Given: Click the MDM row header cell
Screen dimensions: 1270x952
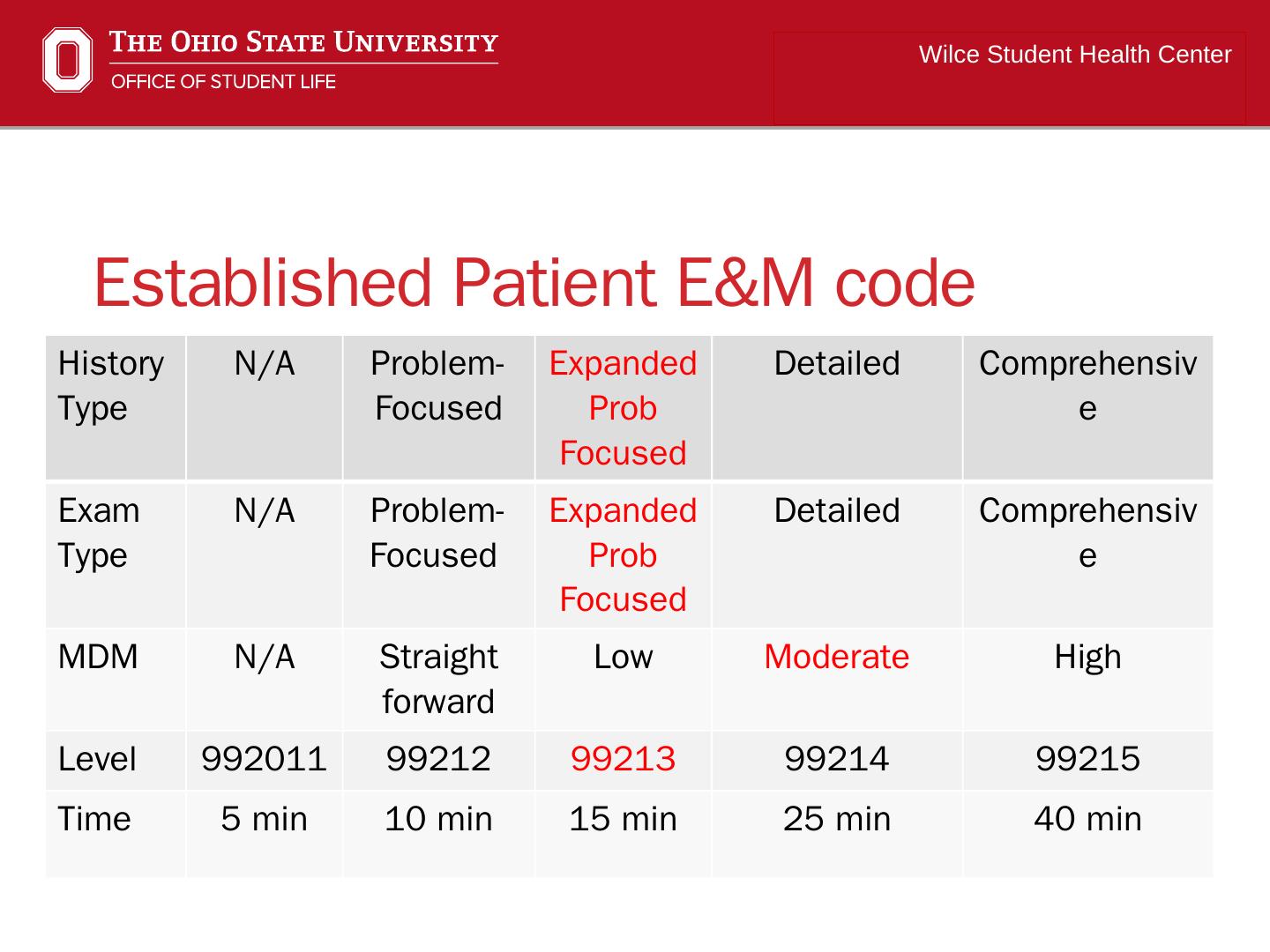Looking at the screenshot, I should coord(115,679).
